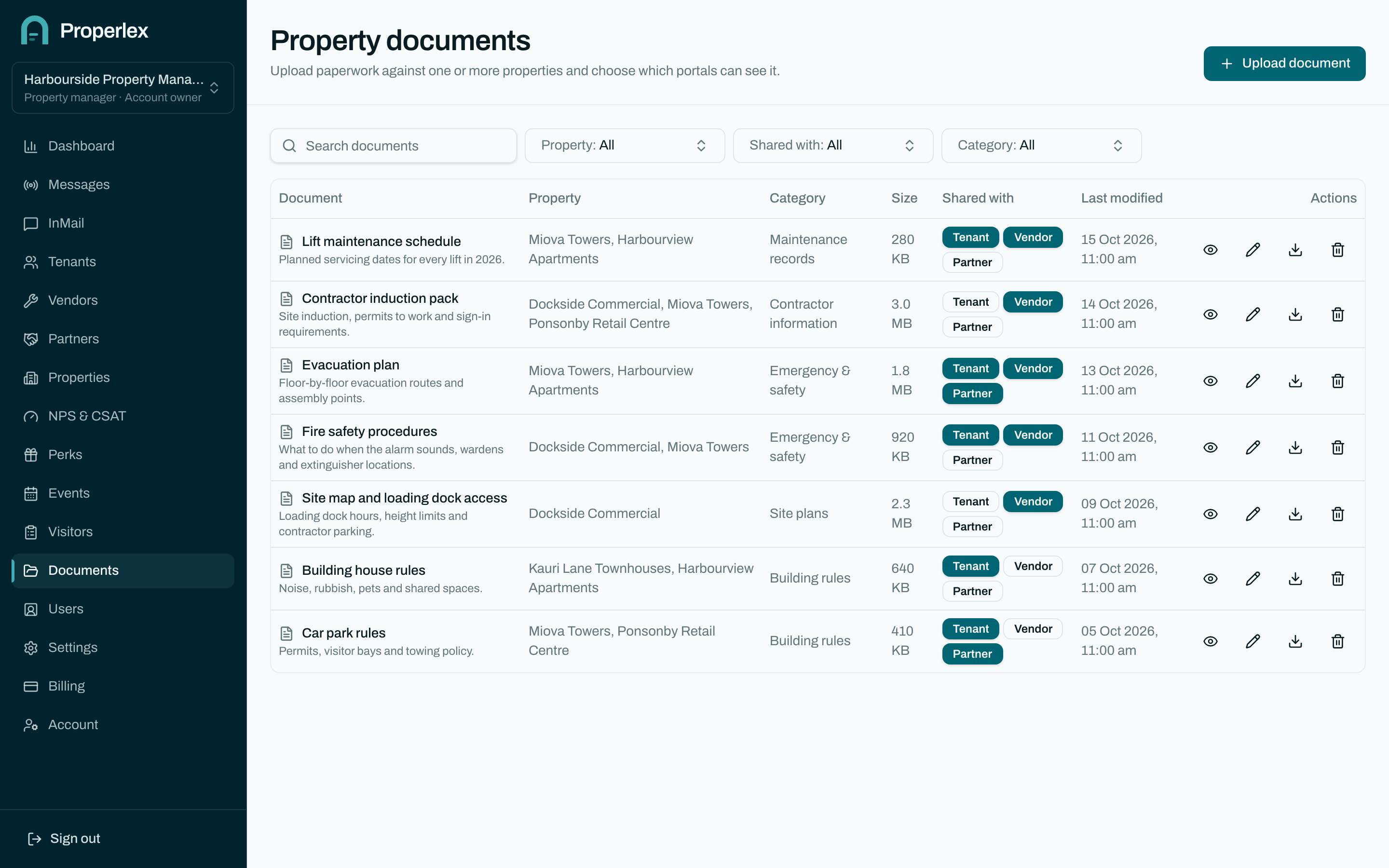
Task: Toggle Tenant sharing for Site map document
Action: point(970,502)
